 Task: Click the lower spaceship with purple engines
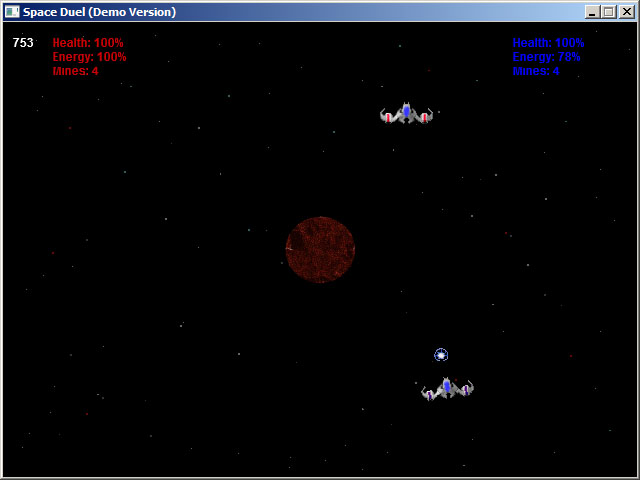[447, 388]
